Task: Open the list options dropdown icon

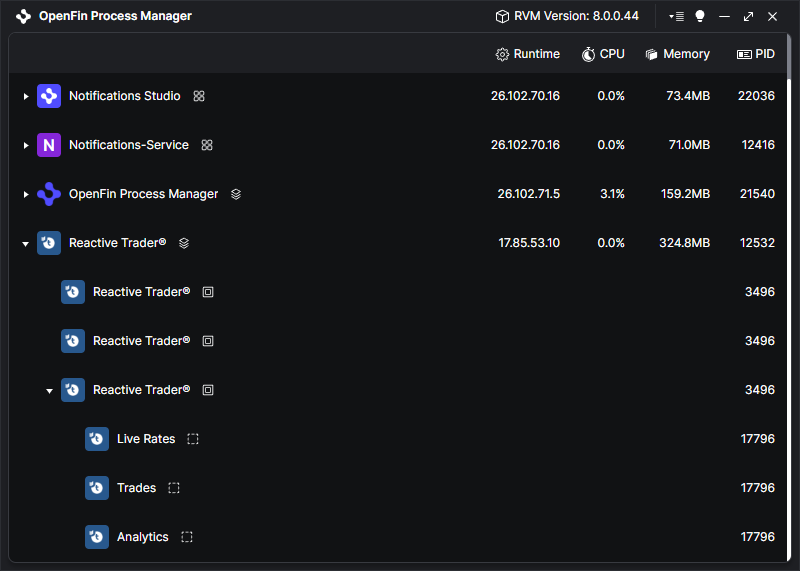Action: pos(677,16)
